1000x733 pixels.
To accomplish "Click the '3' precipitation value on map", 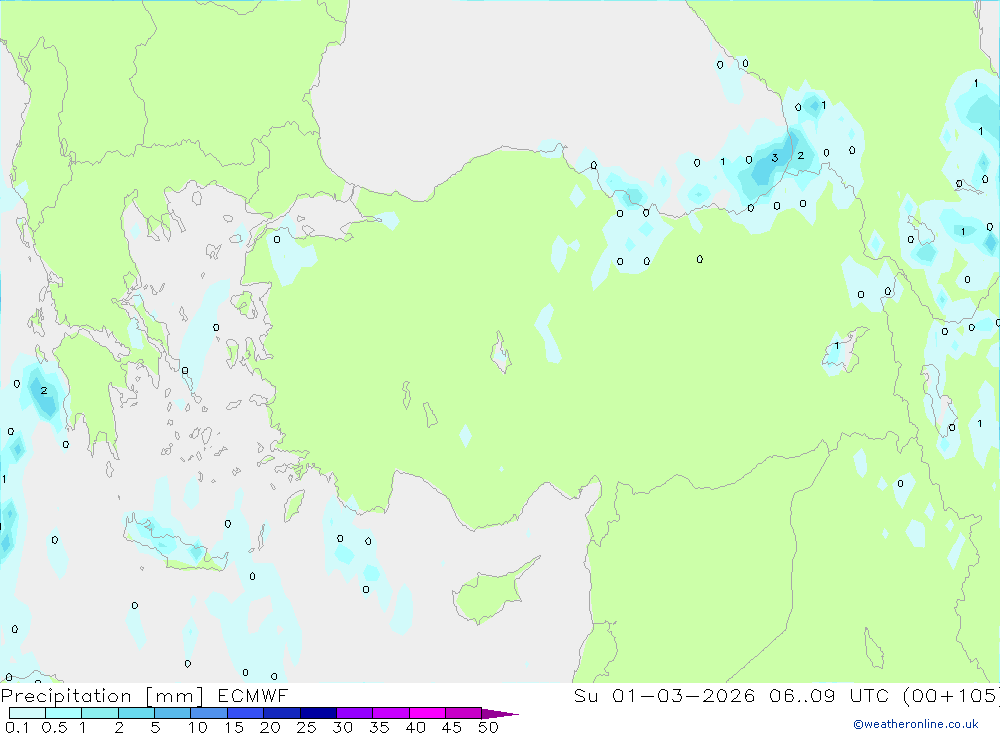I will (775, 158).
